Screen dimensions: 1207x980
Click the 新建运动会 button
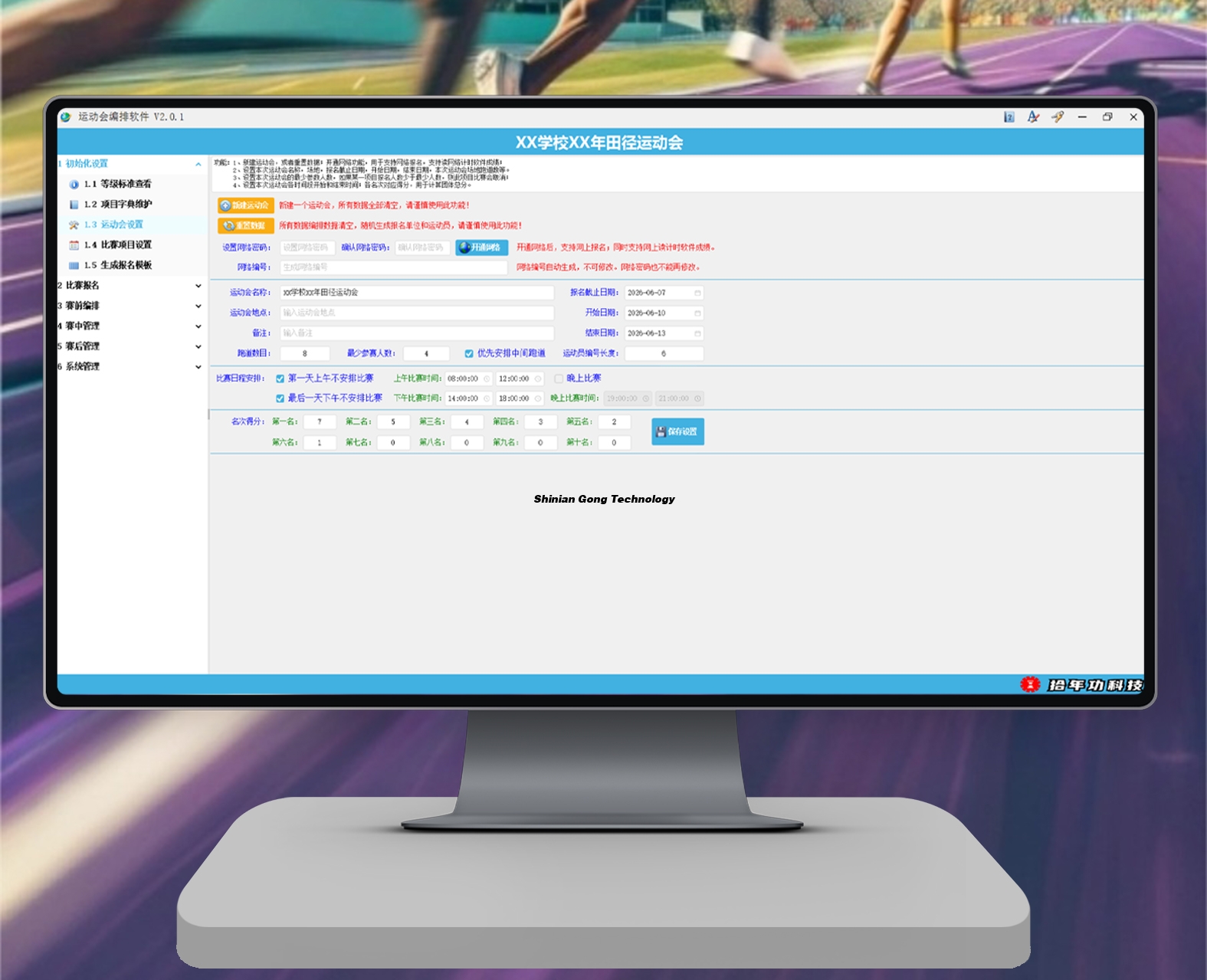pyautogui.click(x=245, y=205)
